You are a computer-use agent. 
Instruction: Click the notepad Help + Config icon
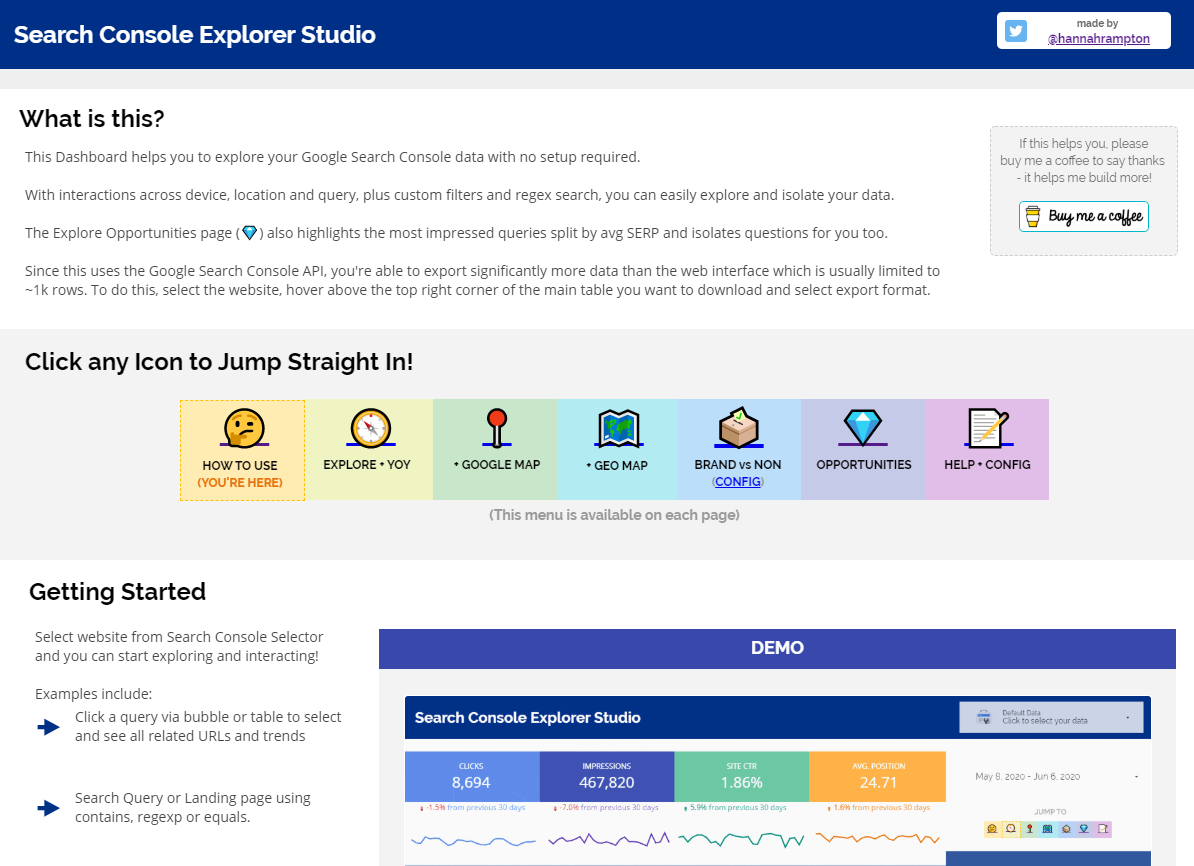point(988,427)
